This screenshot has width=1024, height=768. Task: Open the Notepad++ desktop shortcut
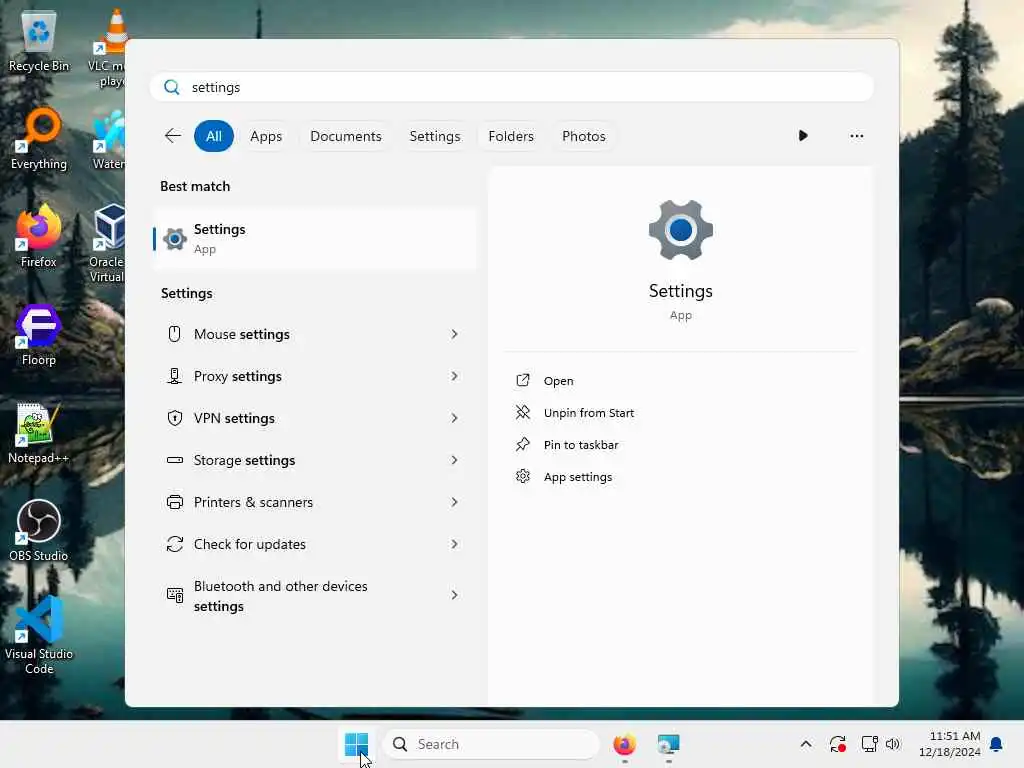point(39,432)
